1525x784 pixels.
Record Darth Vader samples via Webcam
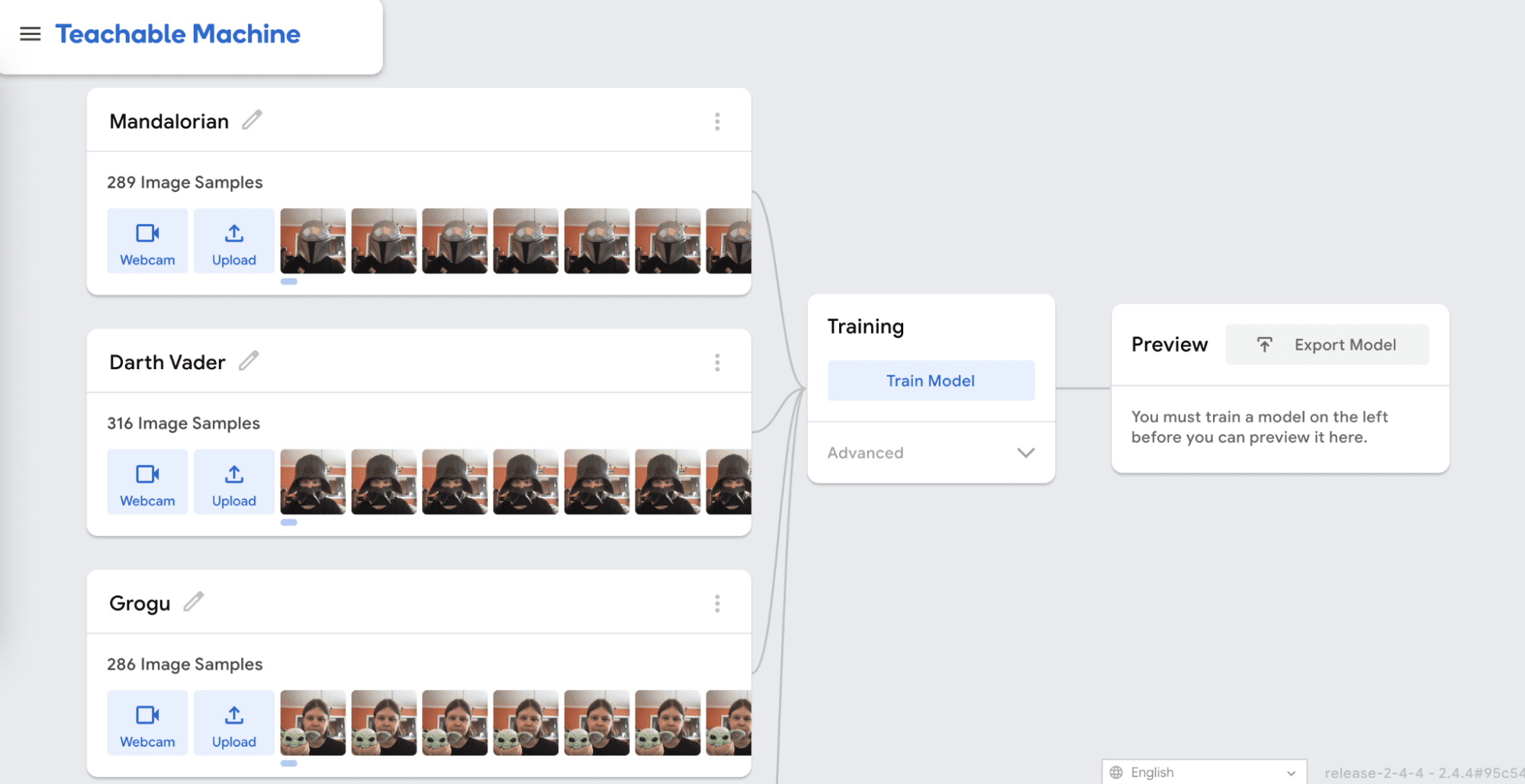click(x=147, y=483)
